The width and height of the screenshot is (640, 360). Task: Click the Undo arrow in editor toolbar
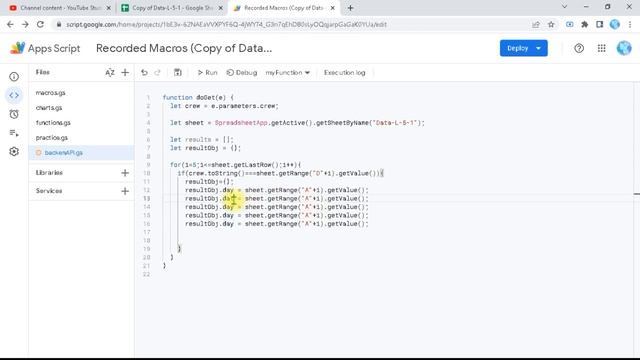click(144, 73)
